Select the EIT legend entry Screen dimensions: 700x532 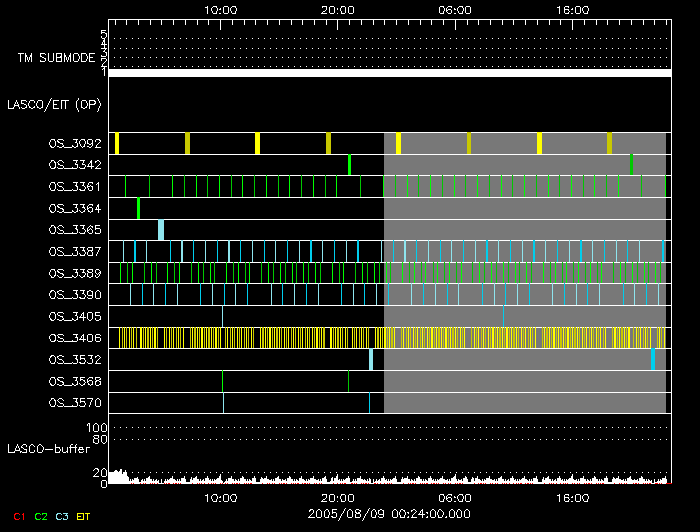(x=83, y=516)
